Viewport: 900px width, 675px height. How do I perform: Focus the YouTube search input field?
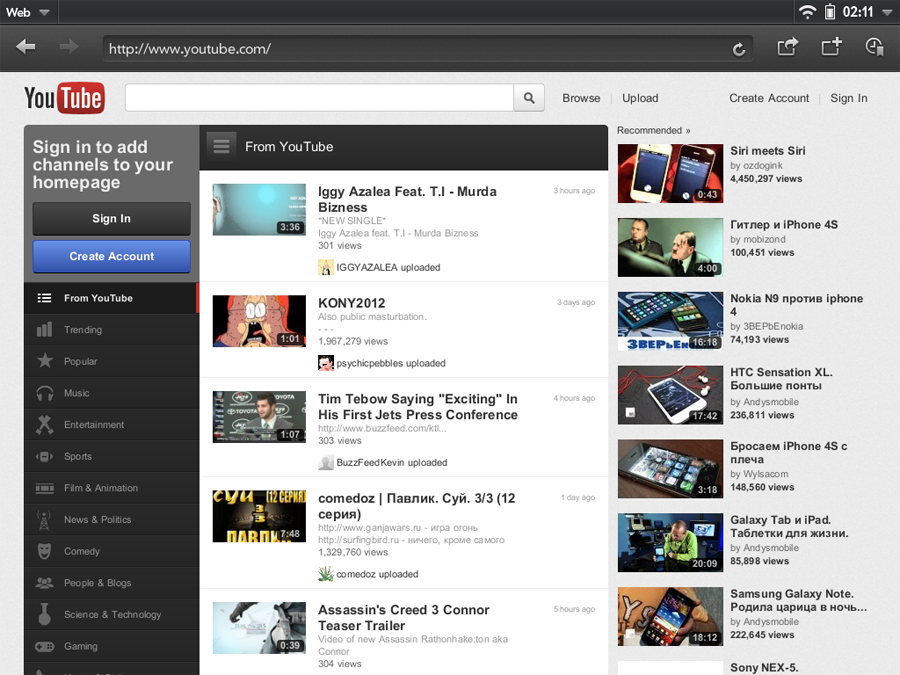click(319, 98)
